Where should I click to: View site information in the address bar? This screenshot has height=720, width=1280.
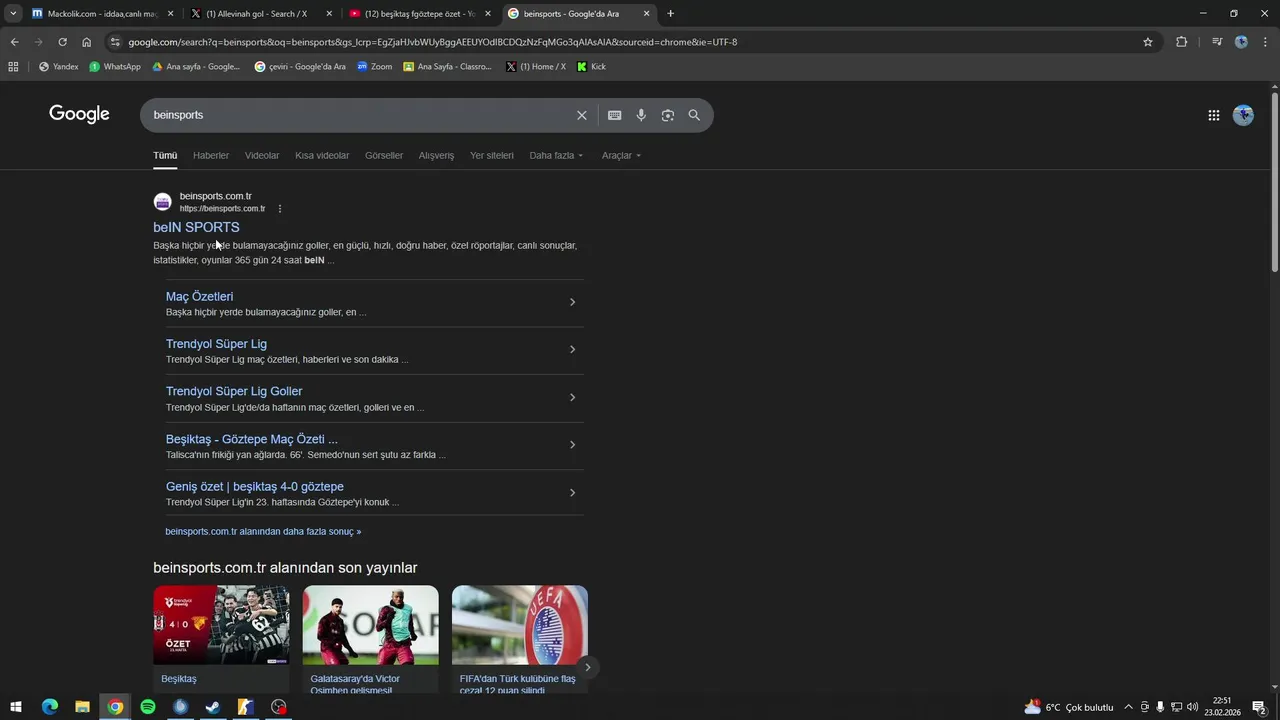pos(116,42)
